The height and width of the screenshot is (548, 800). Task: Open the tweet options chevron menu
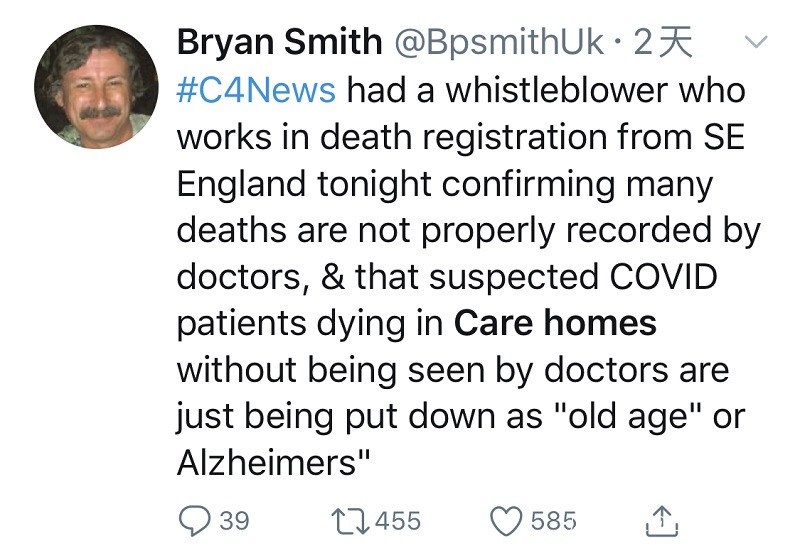pyautogui.click(x=757, y=43)
